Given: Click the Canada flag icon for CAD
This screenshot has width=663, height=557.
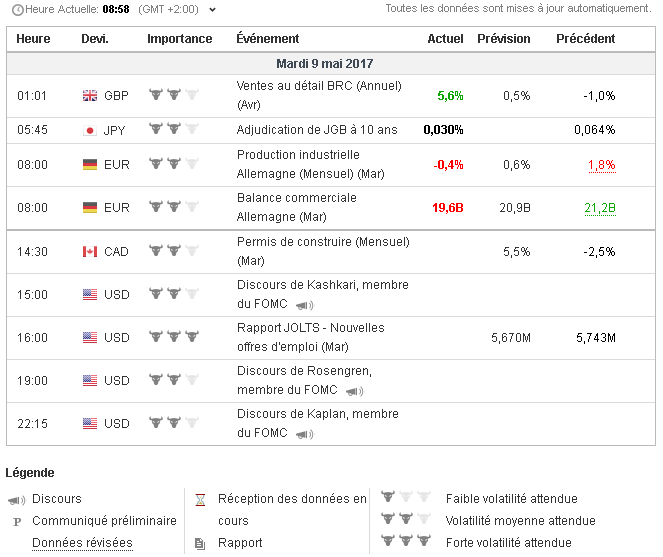Looking at the screenshot, I should pos(90,252).
